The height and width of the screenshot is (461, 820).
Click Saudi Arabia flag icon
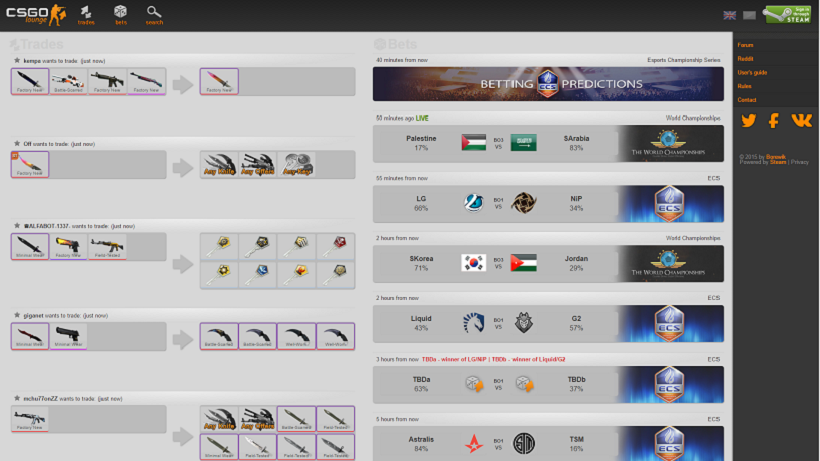523,143
